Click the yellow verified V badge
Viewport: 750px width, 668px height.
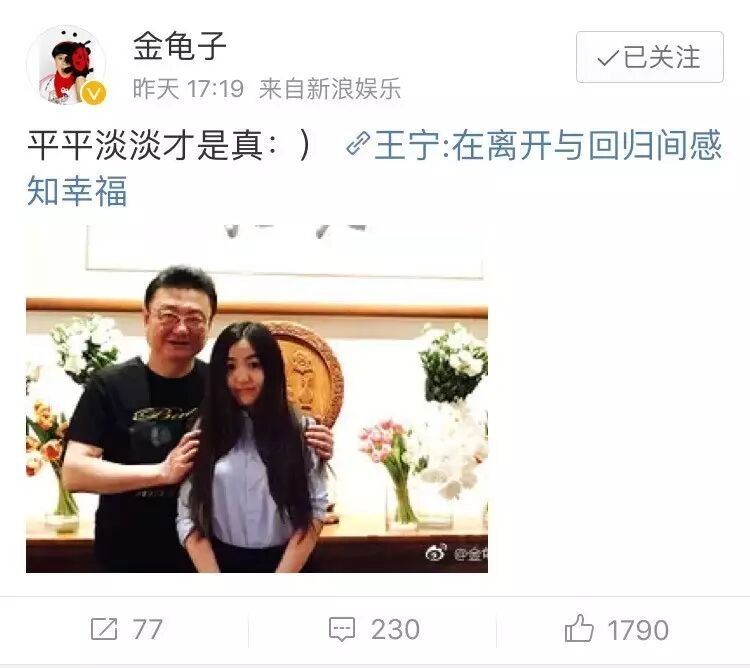[94, 93]
